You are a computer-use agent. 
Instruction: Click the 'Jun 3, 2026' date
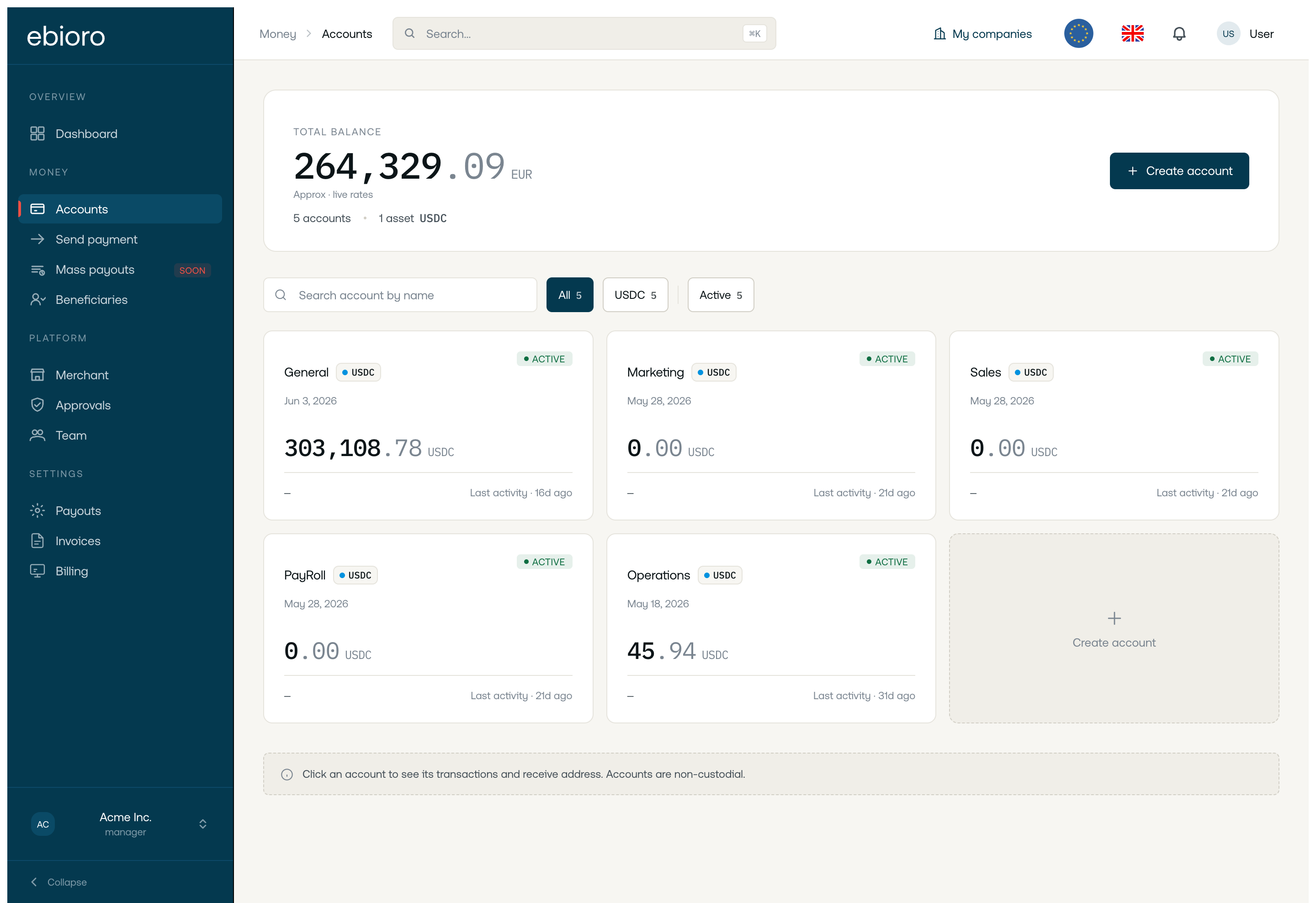(x=310, y=401)
